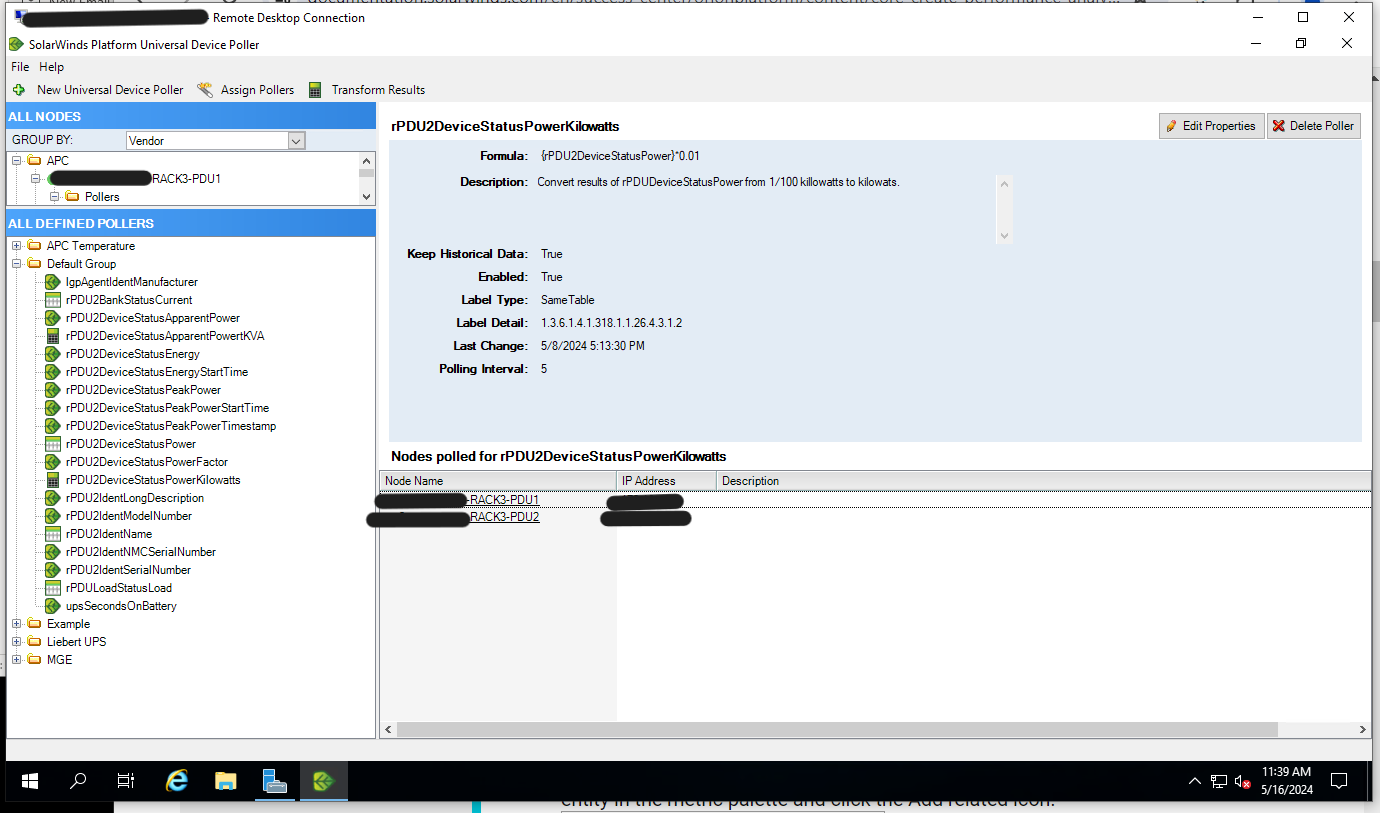This screenshot has height=813, width=1380.
Task: Select rPDU2DeviceStatusEnergy poller icon
Action: coord(54,354)
